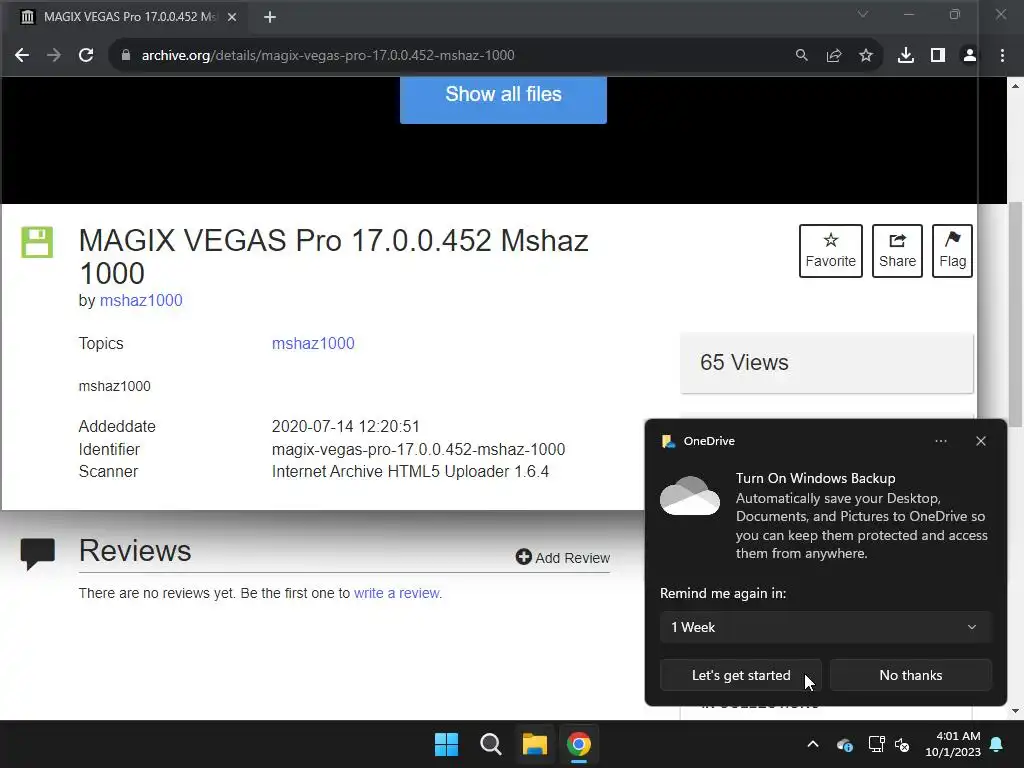Share this archive item

point(897,251)
